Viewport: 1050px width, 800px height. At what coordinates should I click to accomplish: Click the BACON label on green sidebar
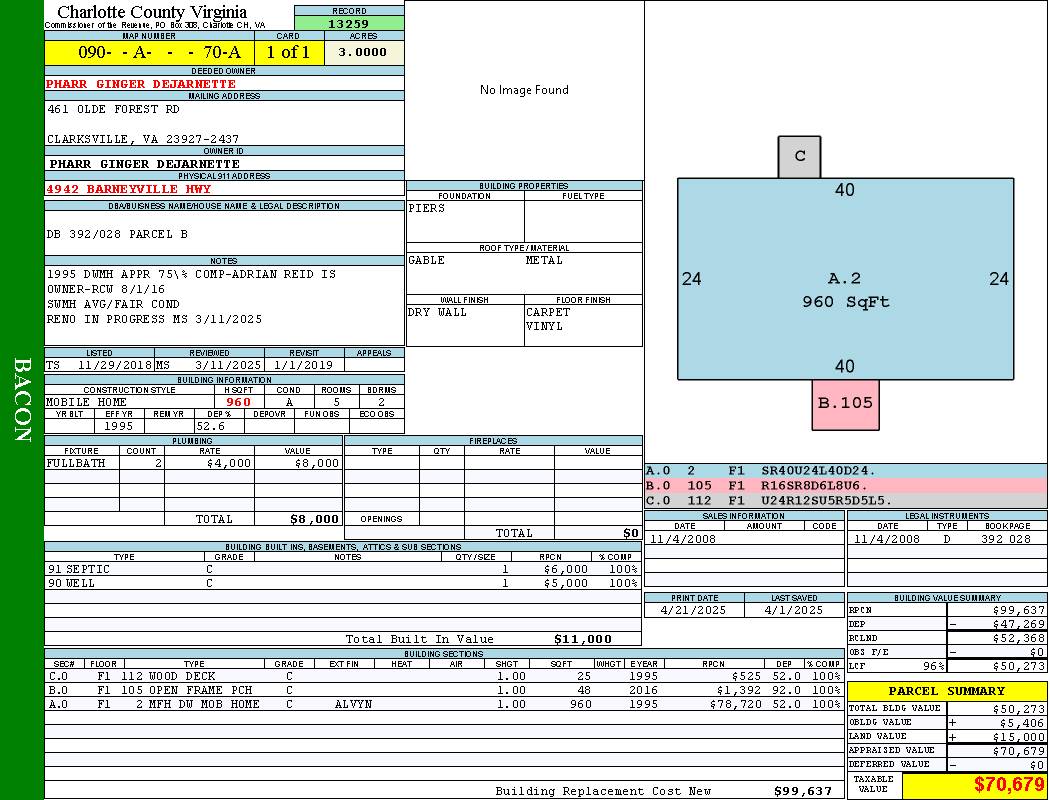coord(22,400)
